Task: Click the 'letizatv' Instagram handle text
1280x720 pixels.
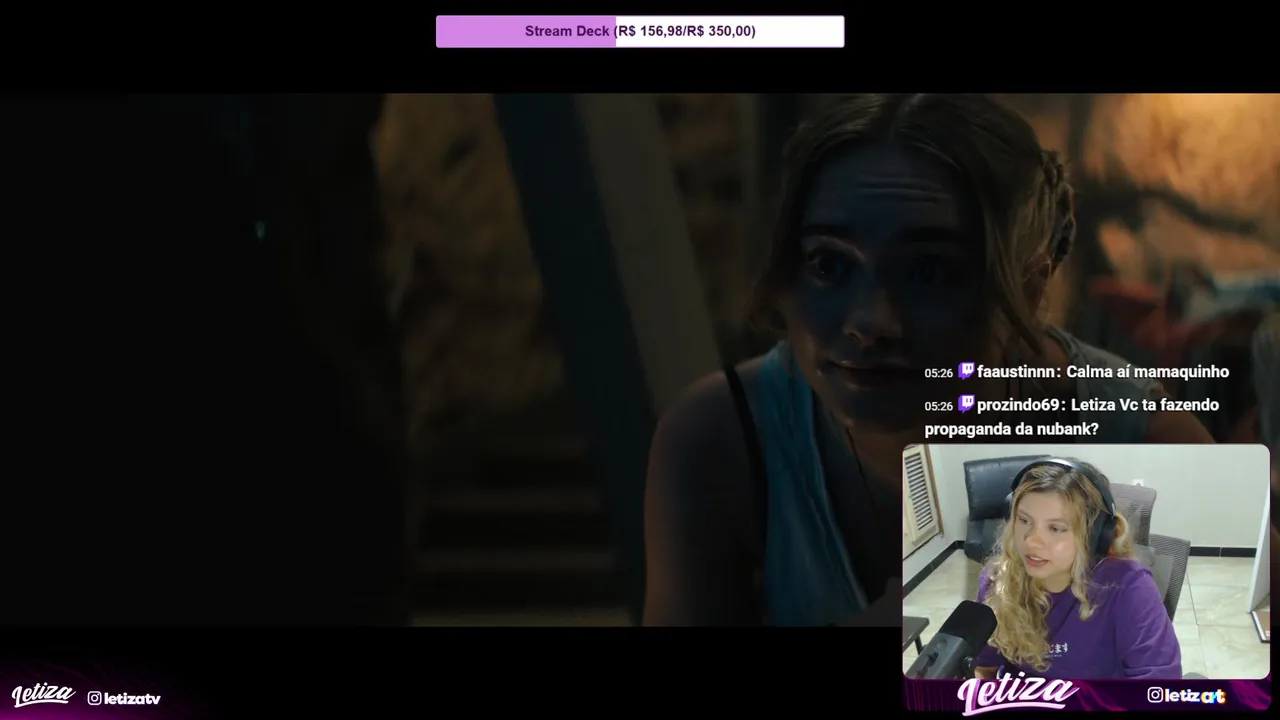Action: point(132,698)
